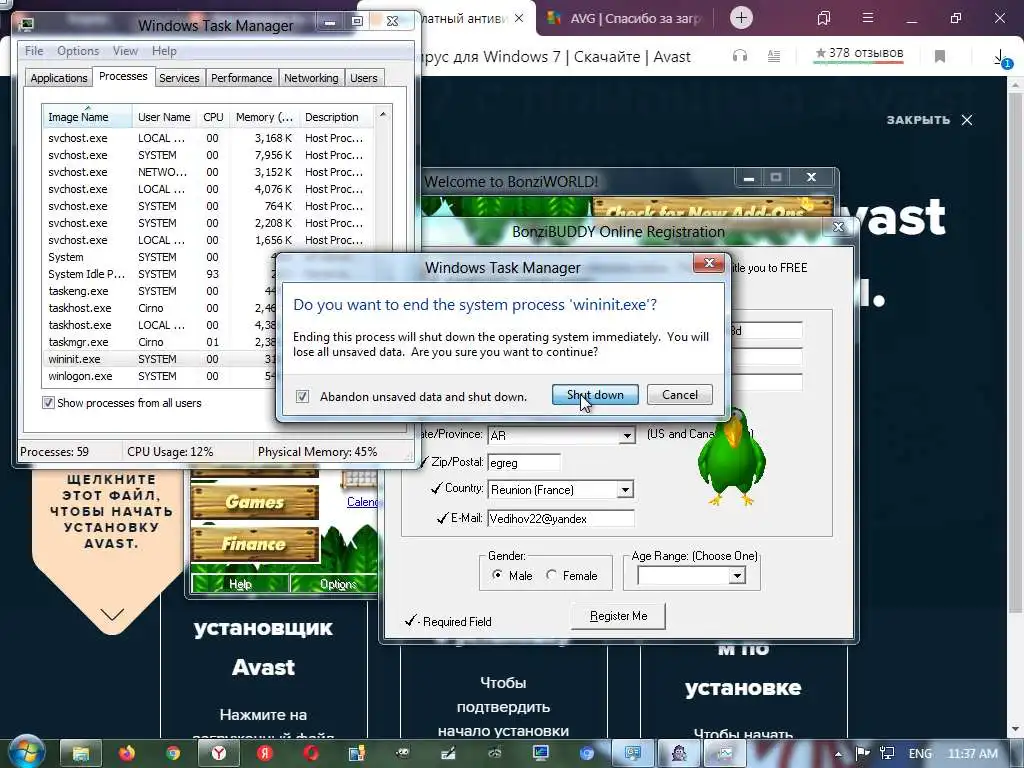Open Finance in BonziWORLD
Image resolution: width=1024 pixels, height=768 pixels.
pos(255,543)
